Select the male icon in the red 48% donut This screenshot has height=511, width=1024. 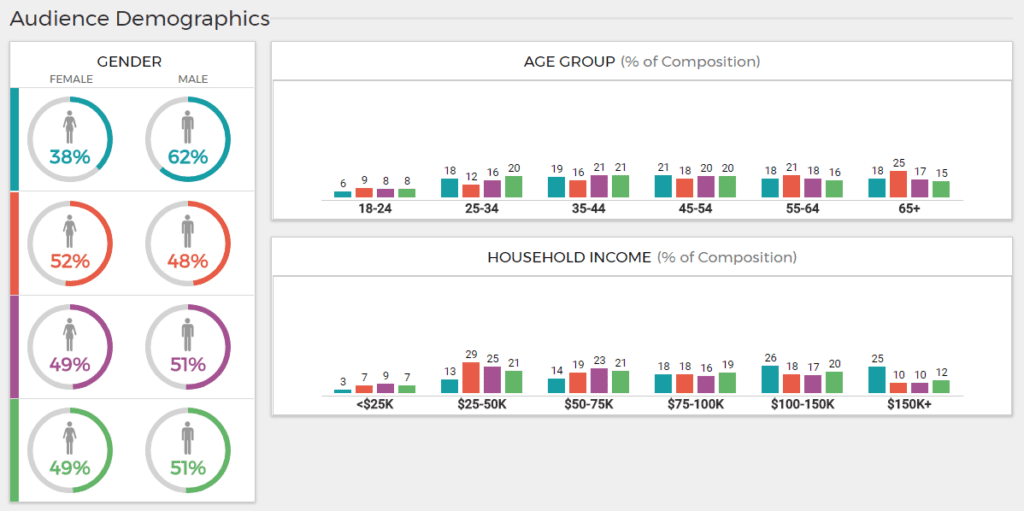tap(188, 231)
